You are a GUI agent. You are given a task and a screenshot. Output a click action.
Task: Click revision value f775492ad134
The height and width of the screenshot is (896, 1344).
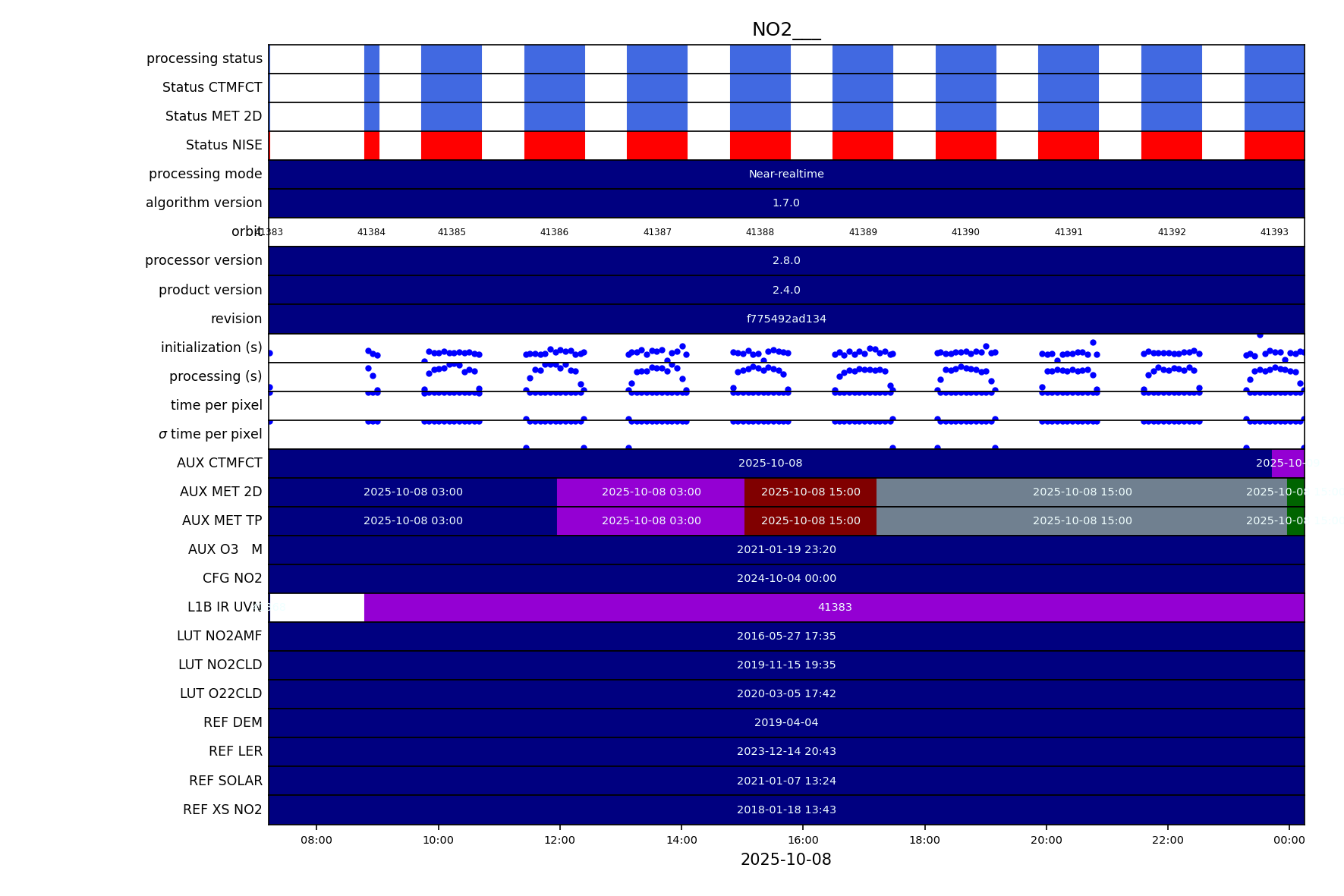tap(786, 319)
